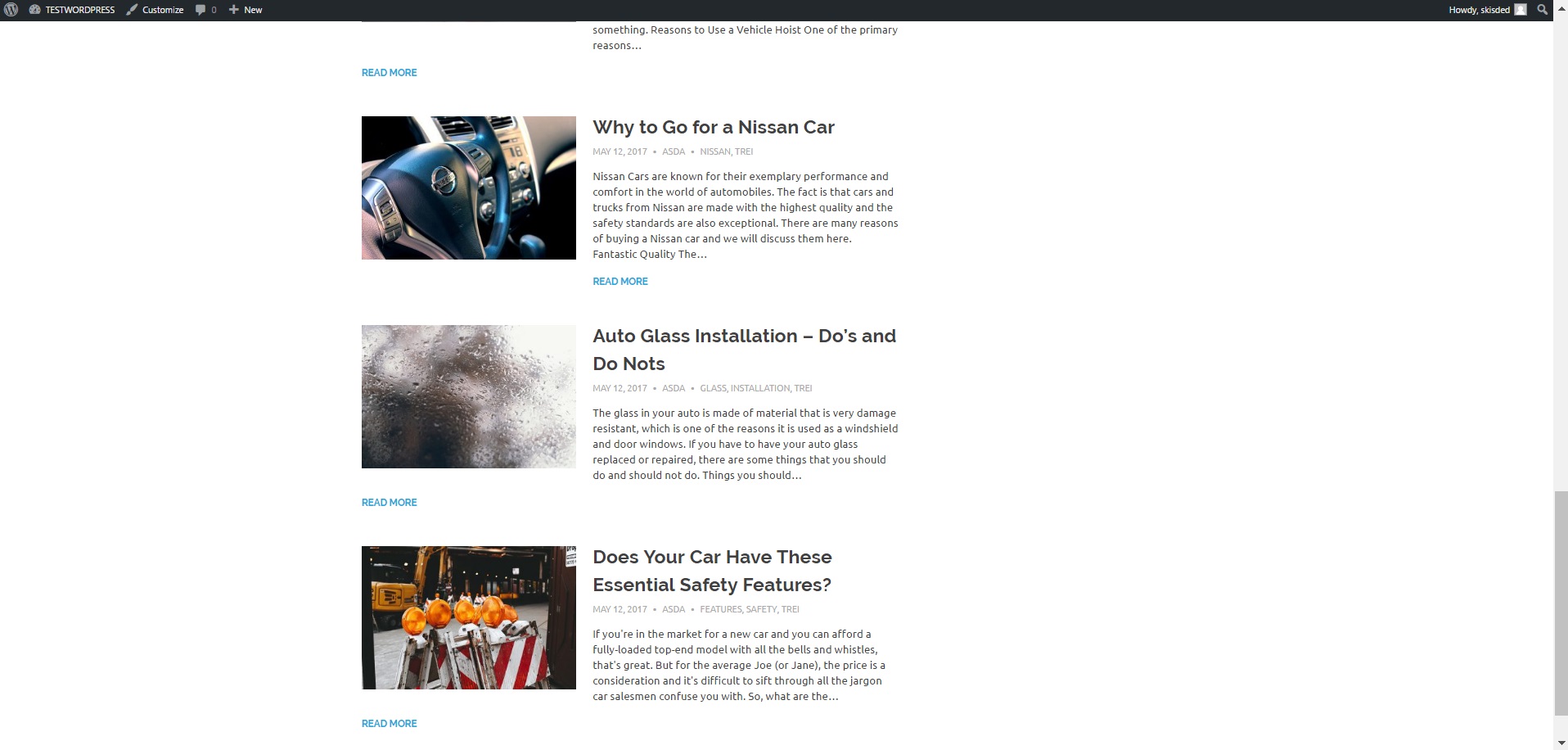Click the plus icon beside New
Viewport: 1568px width, 750px height.
[x=233, y=10]
